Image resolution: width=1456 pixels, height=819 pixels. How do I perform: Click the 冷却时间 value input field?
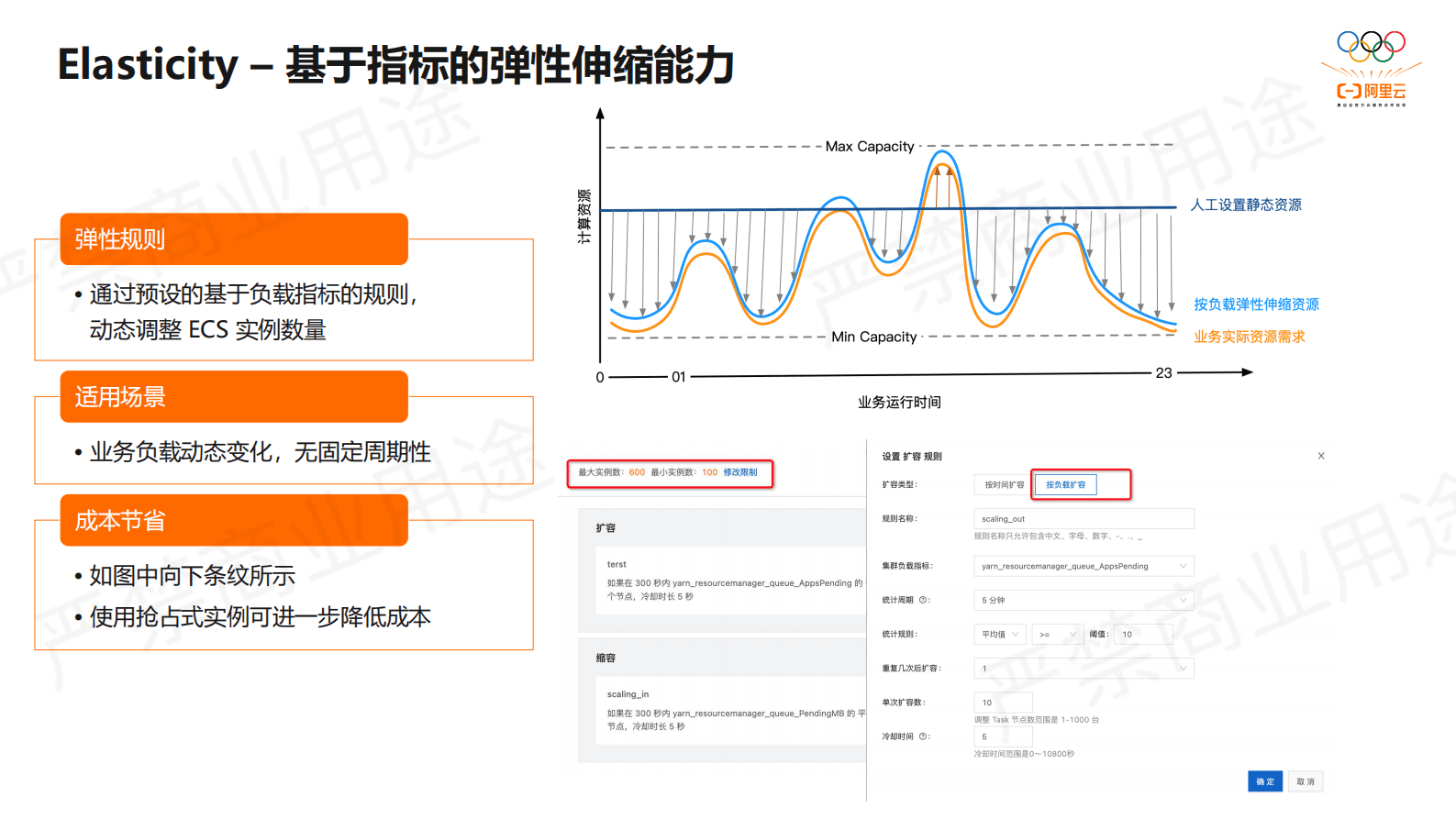1002,736
